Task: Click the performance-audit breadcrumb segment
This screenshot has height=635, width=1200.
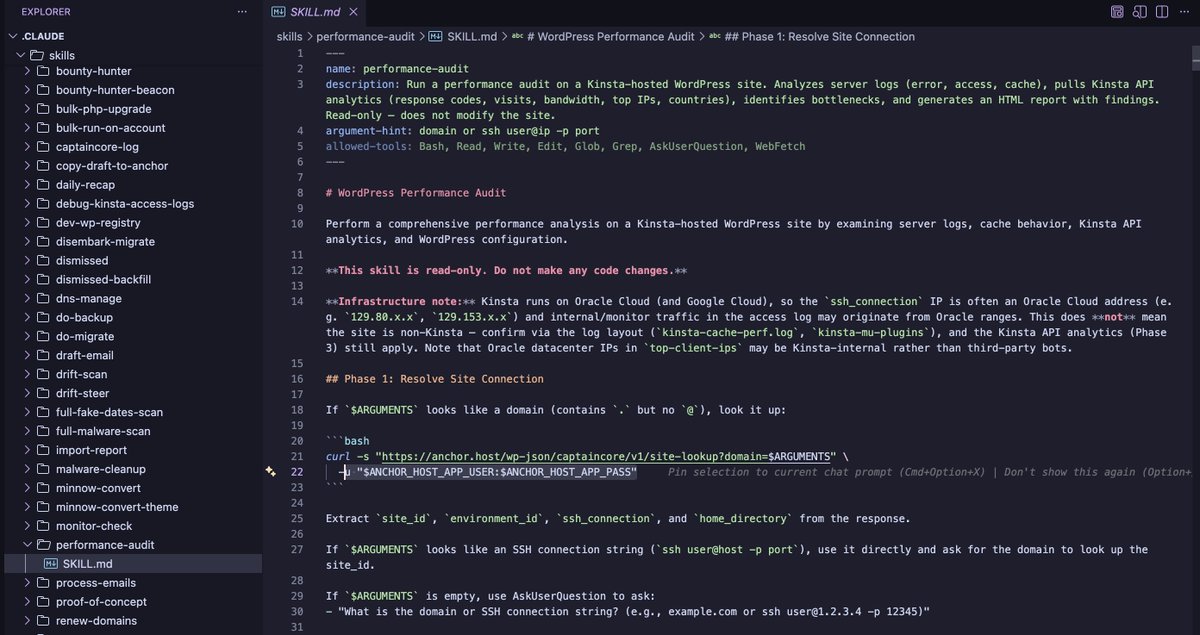Action: click(364, 37)
